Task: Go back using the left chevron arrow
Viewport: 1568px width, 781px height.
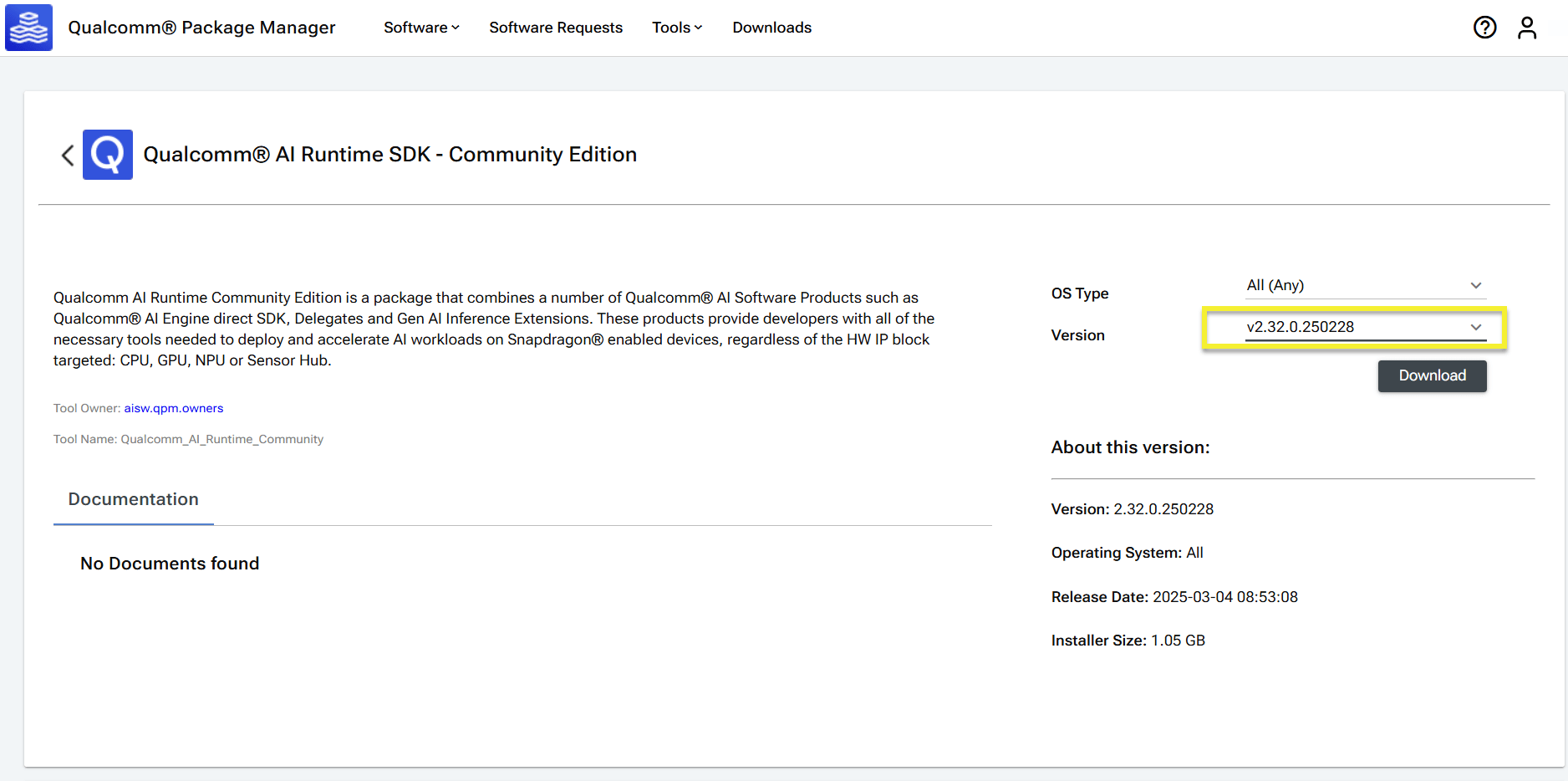Action: pyautogui.click(x=68, y=155)
